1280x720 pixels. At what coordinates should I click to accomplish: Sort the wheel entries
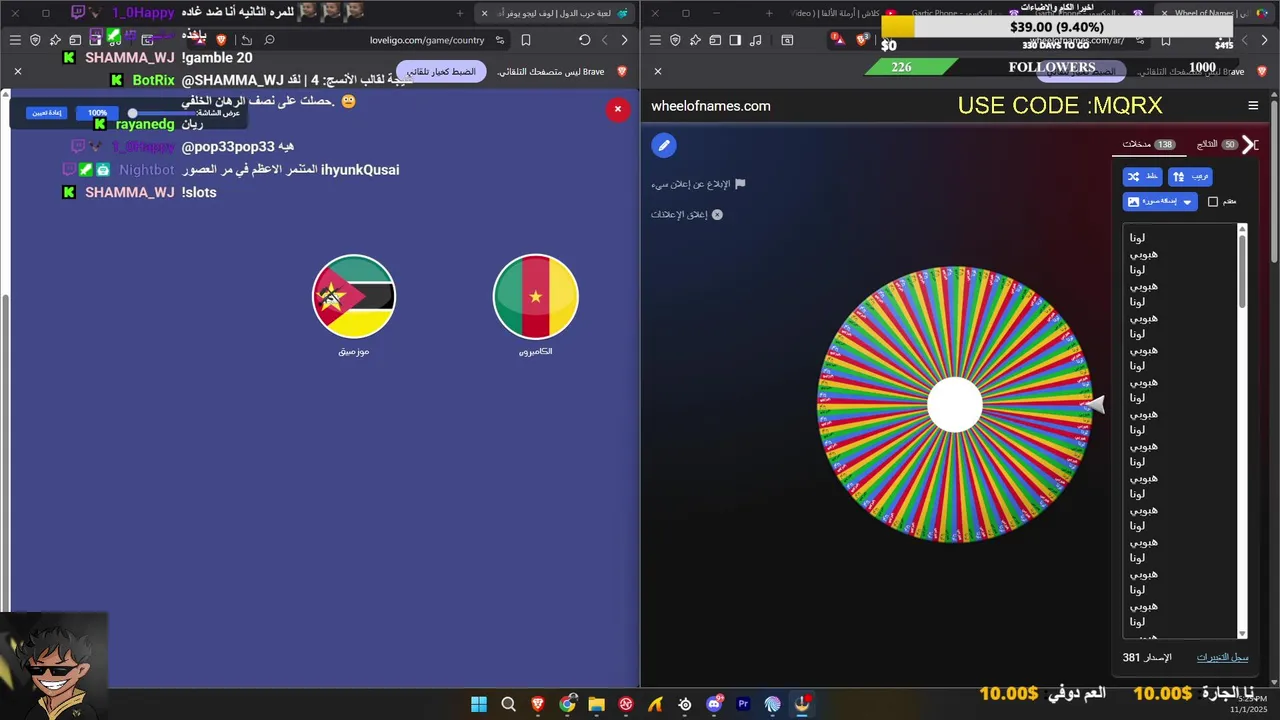[x=1190, y=176]
